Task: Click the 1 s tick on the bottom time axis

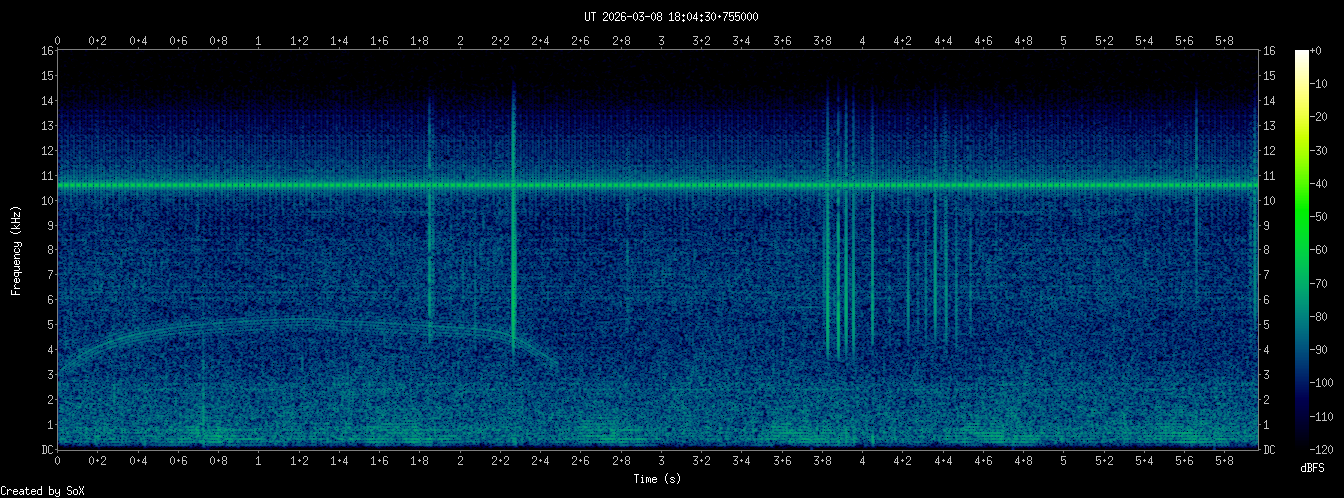Action: pyautogui.click(x=259, y=464)
